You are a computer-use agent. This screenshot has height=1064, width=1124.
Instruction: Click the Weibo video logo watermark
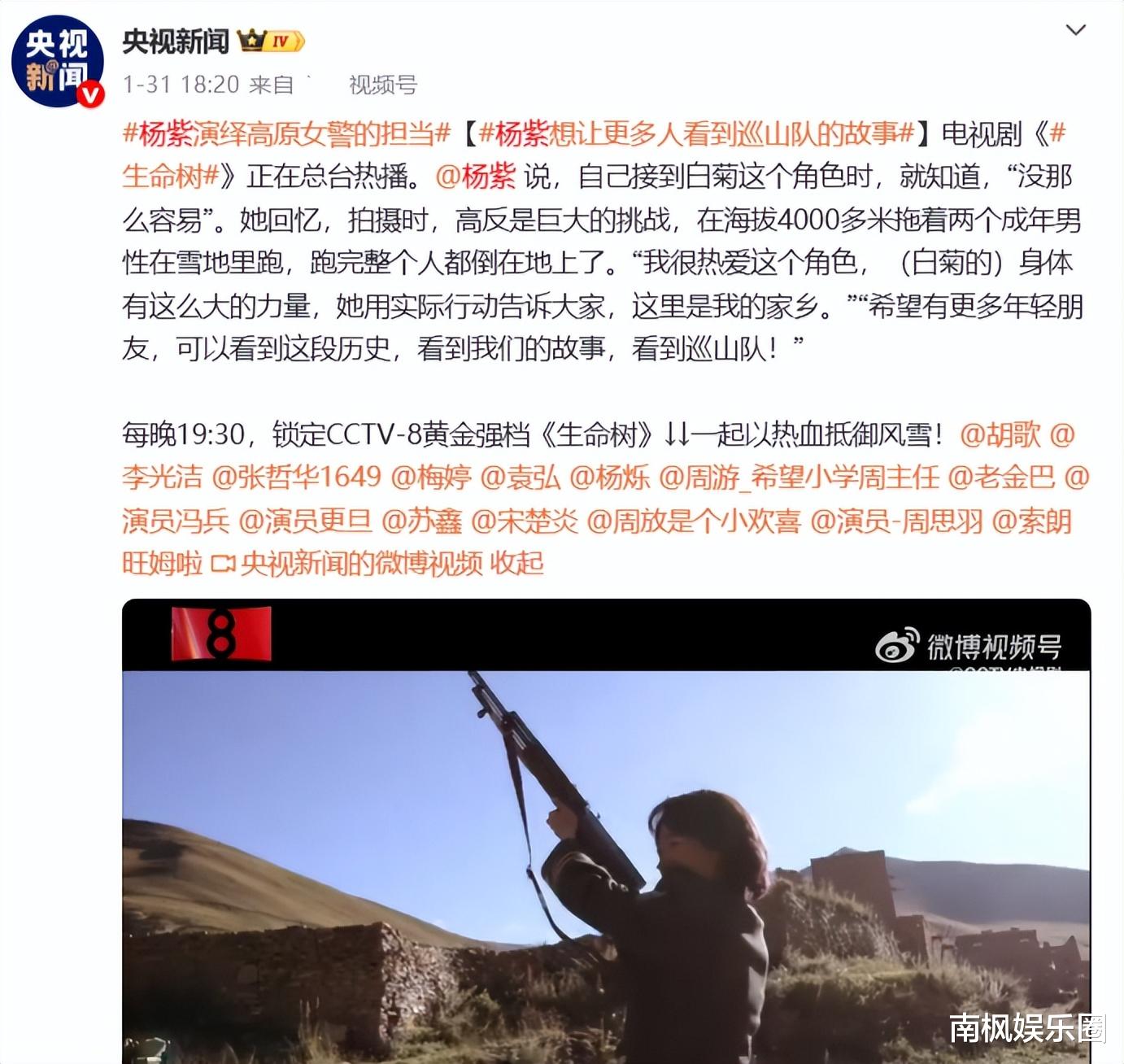point(968,648)
